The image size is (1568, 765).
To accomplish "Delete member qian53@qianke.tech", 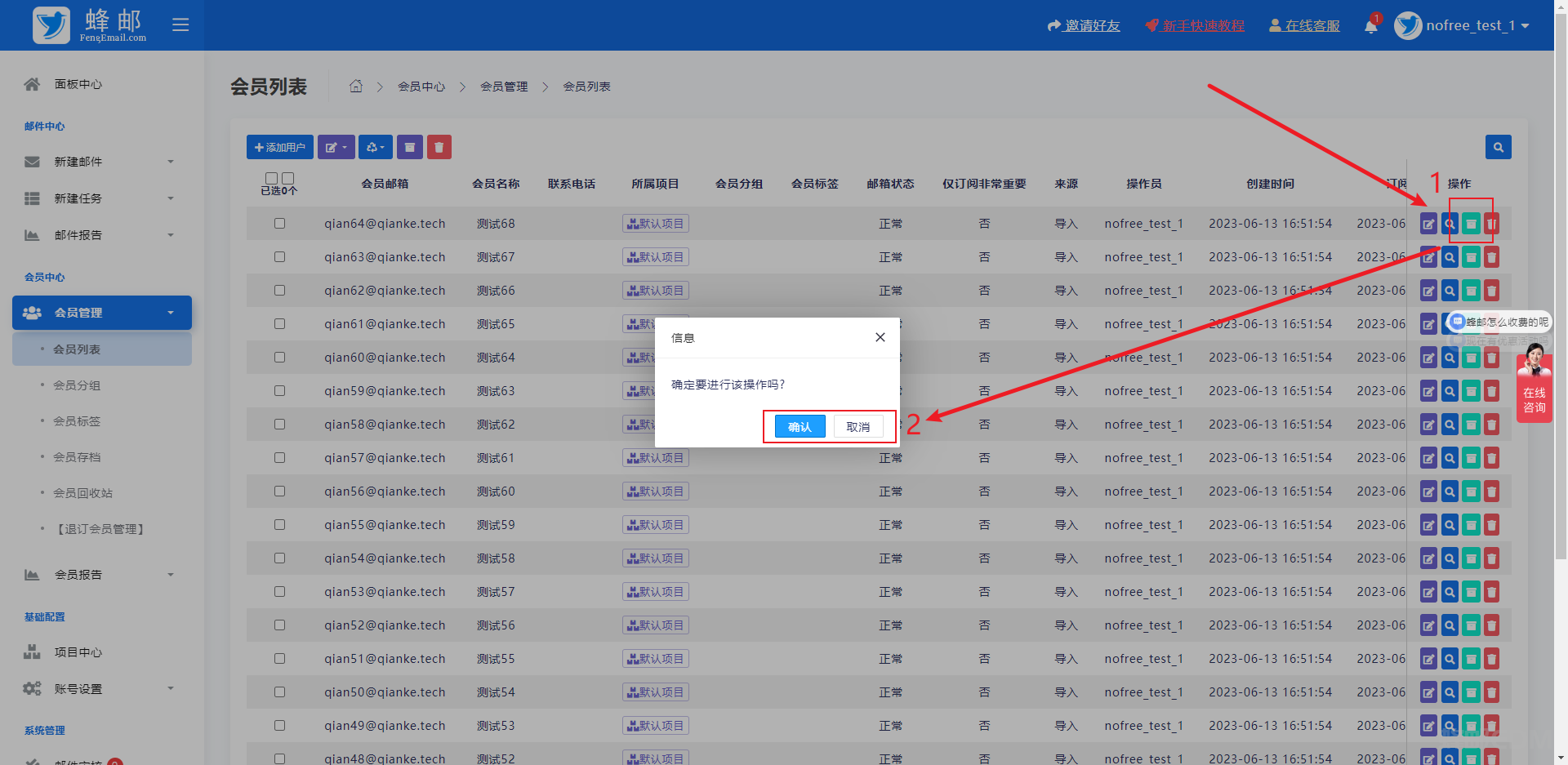I will tap(1491, 592).
